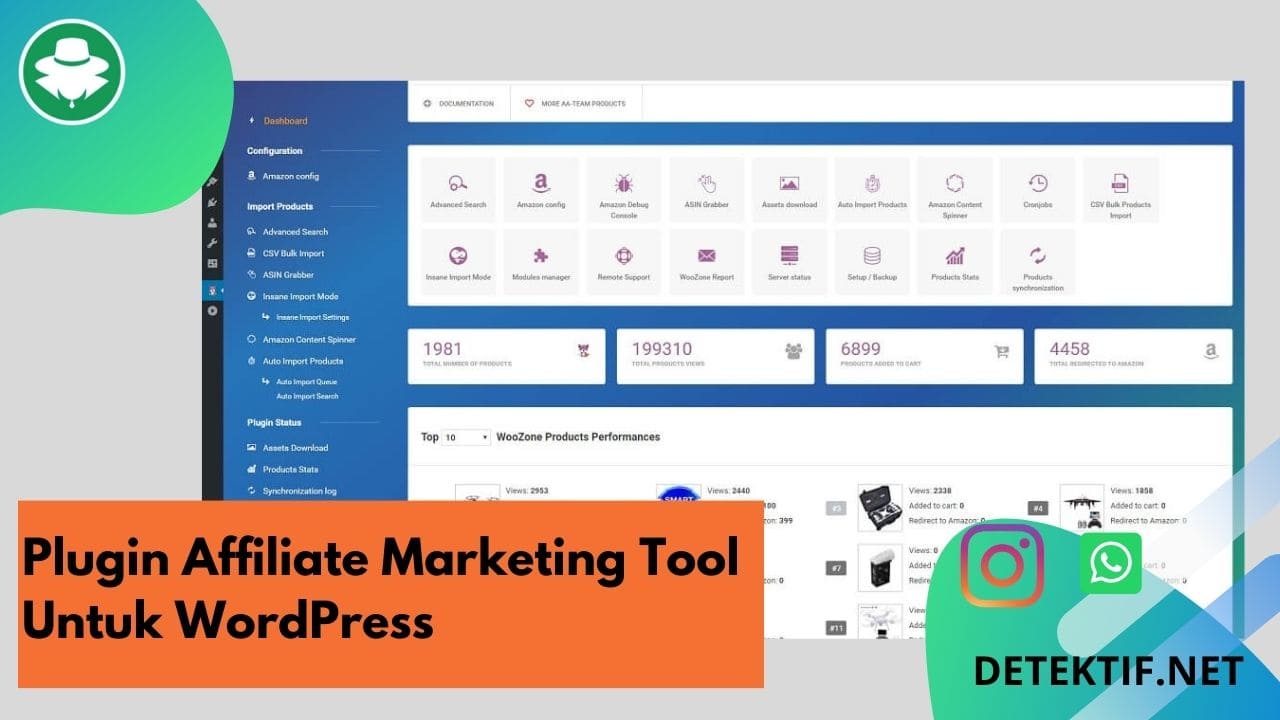Click the 'Views: 2953' text

click(525, 491)
